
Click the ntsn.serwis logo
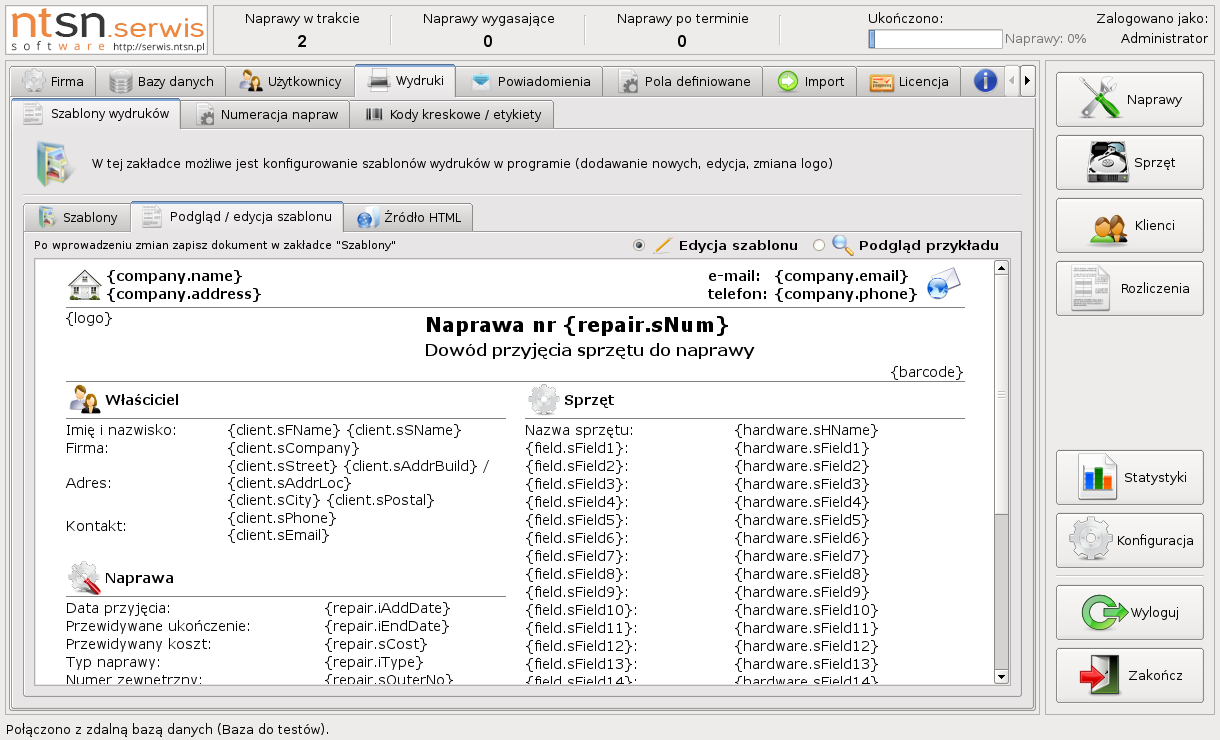(108, 29)
